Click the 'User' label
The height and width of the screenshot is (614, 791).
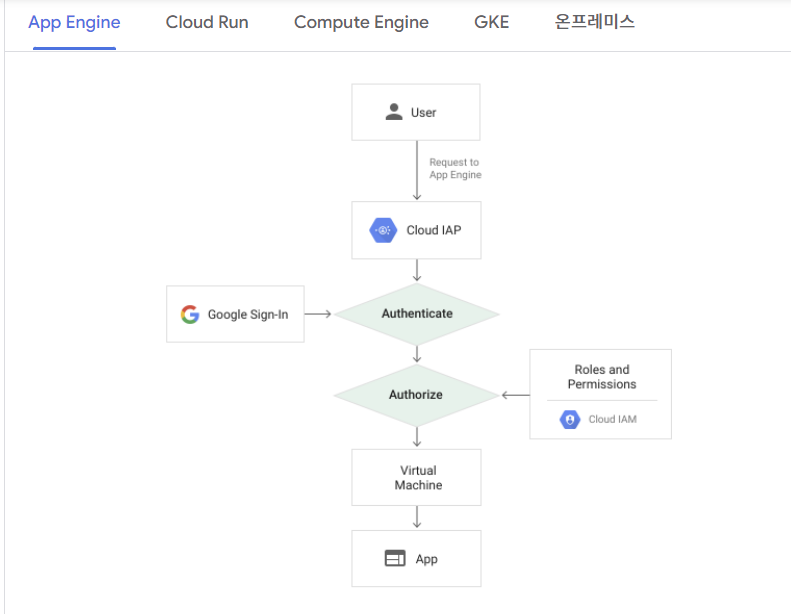[x=423, y=113]
